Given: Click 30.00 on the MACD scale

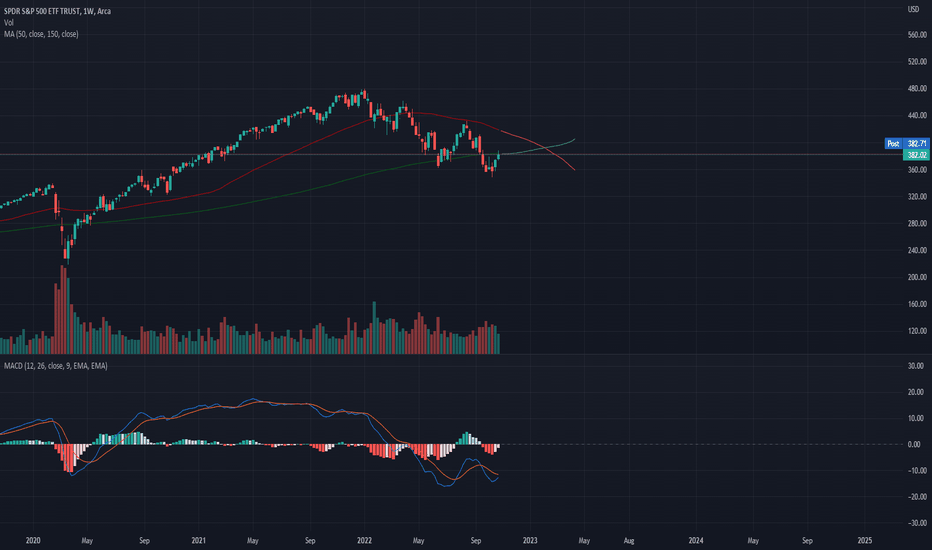Looking at the screenshot, I should [916, 366].
